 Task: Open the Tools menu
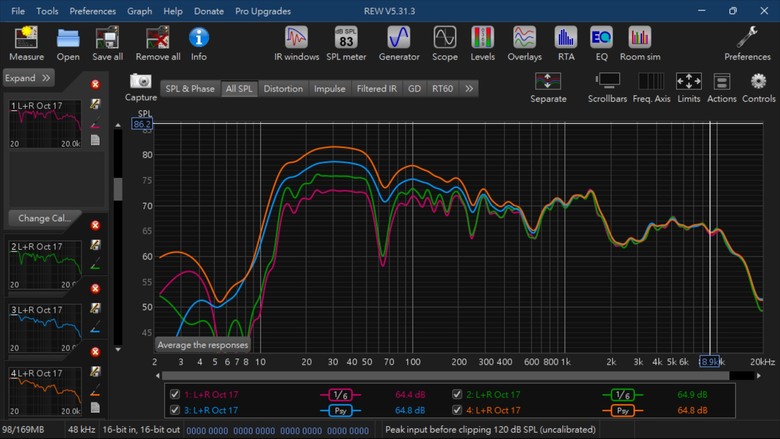[x=47, y=11]
